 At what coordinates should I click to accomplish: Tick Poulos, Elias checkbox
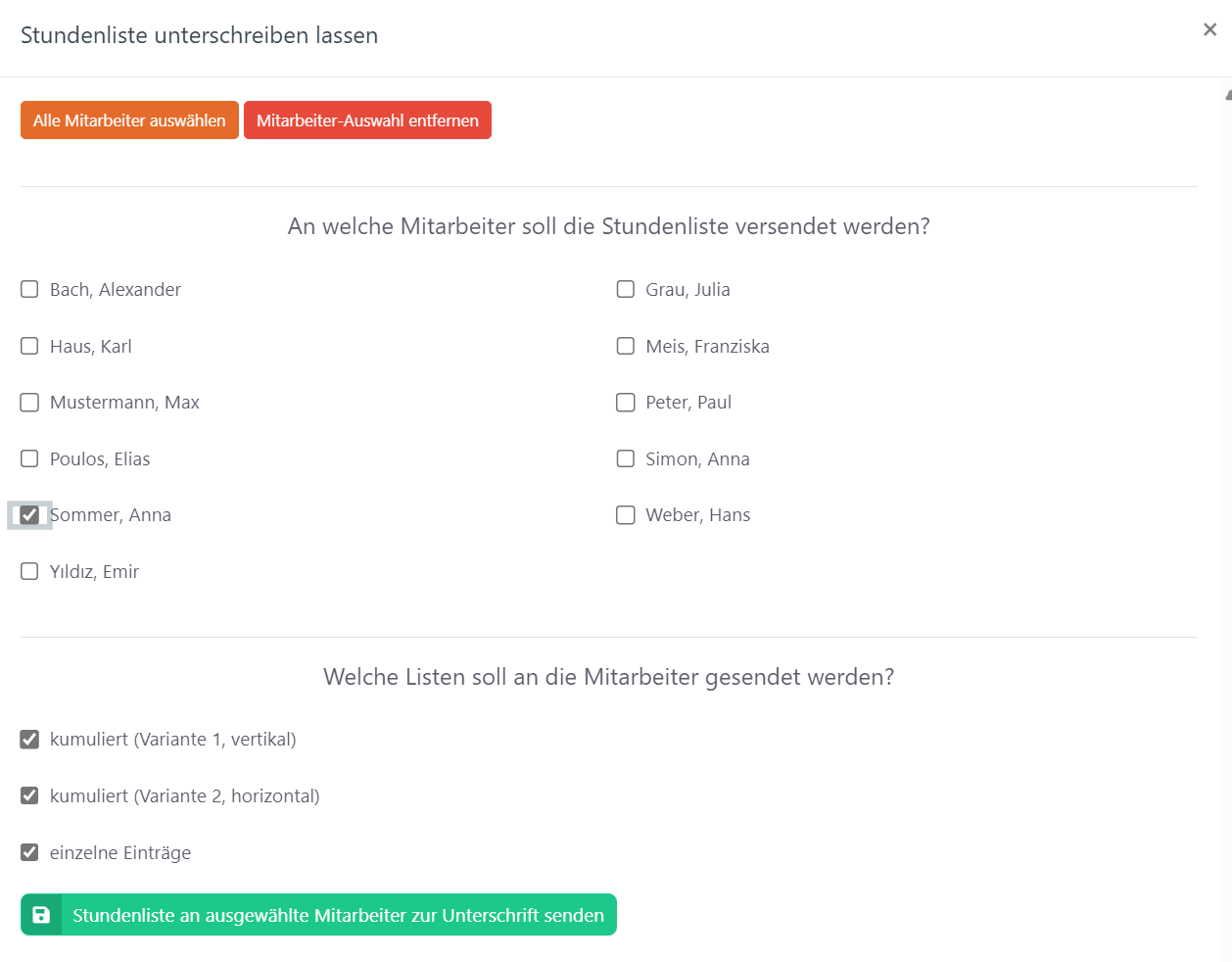tap(30, 458)
